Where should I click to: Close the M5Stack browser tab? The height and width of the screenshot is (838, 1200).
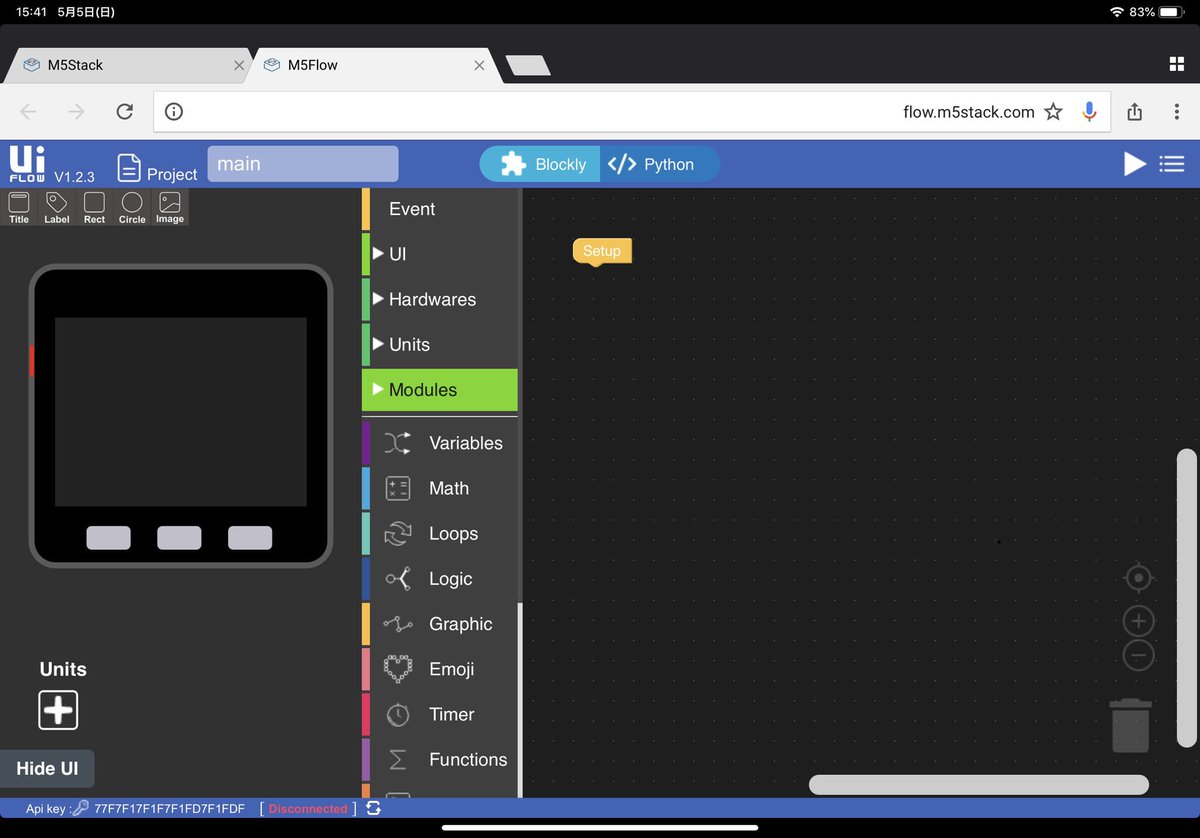(x=239, y=65)
